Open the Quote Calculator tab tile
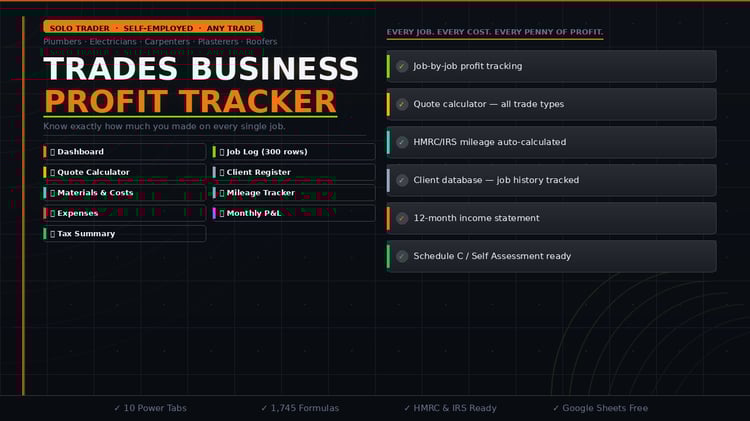This screenshot has width=750, height=421. (124, 172)
